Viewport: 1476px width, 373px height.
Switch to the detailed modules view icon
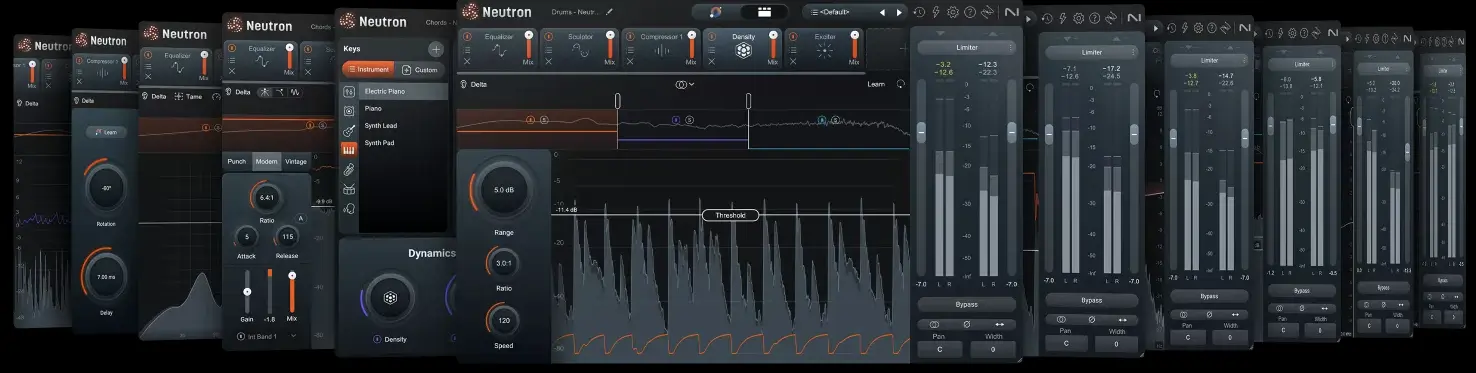764,12
